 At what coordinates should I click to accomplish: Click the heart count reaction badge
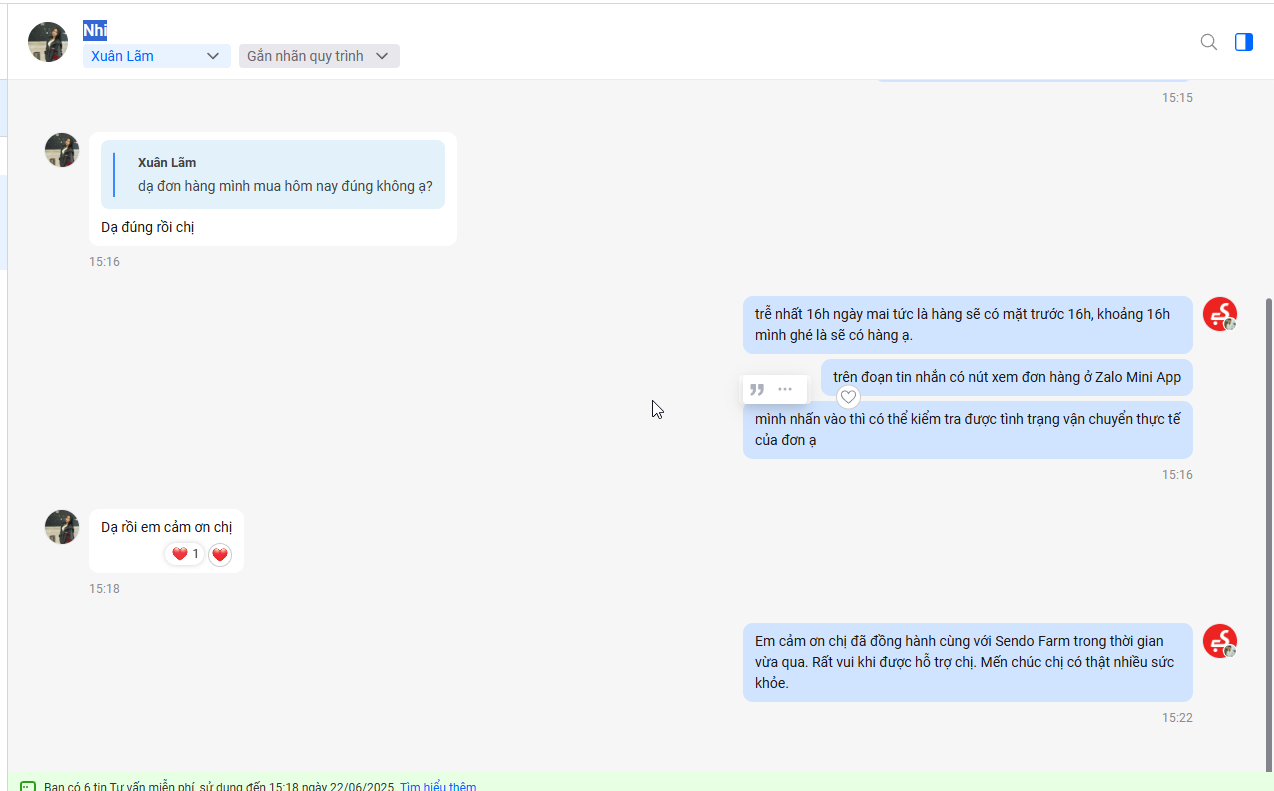185,554
